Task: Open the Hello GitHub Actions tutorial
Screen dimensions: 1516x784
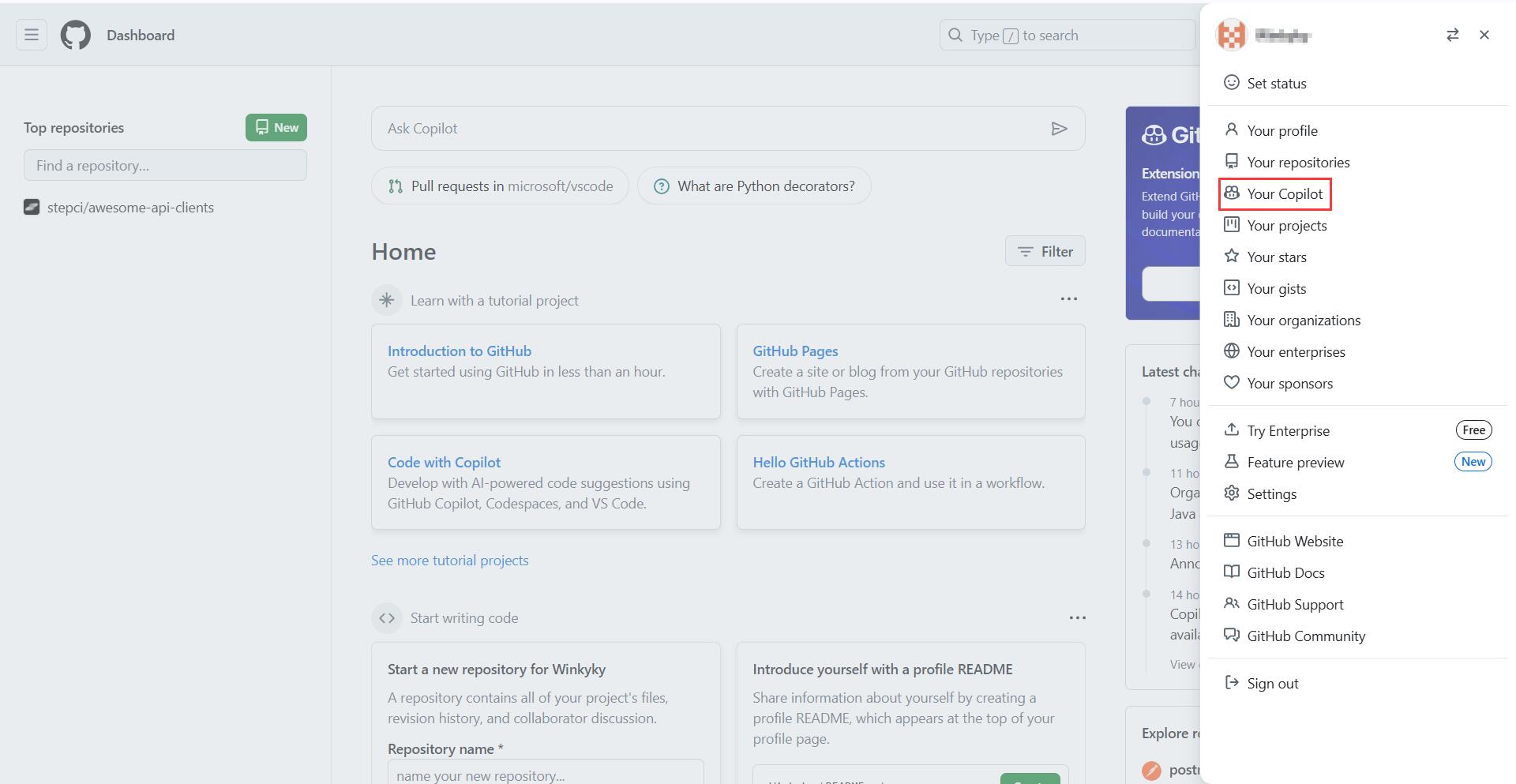Action: (819, 462)
